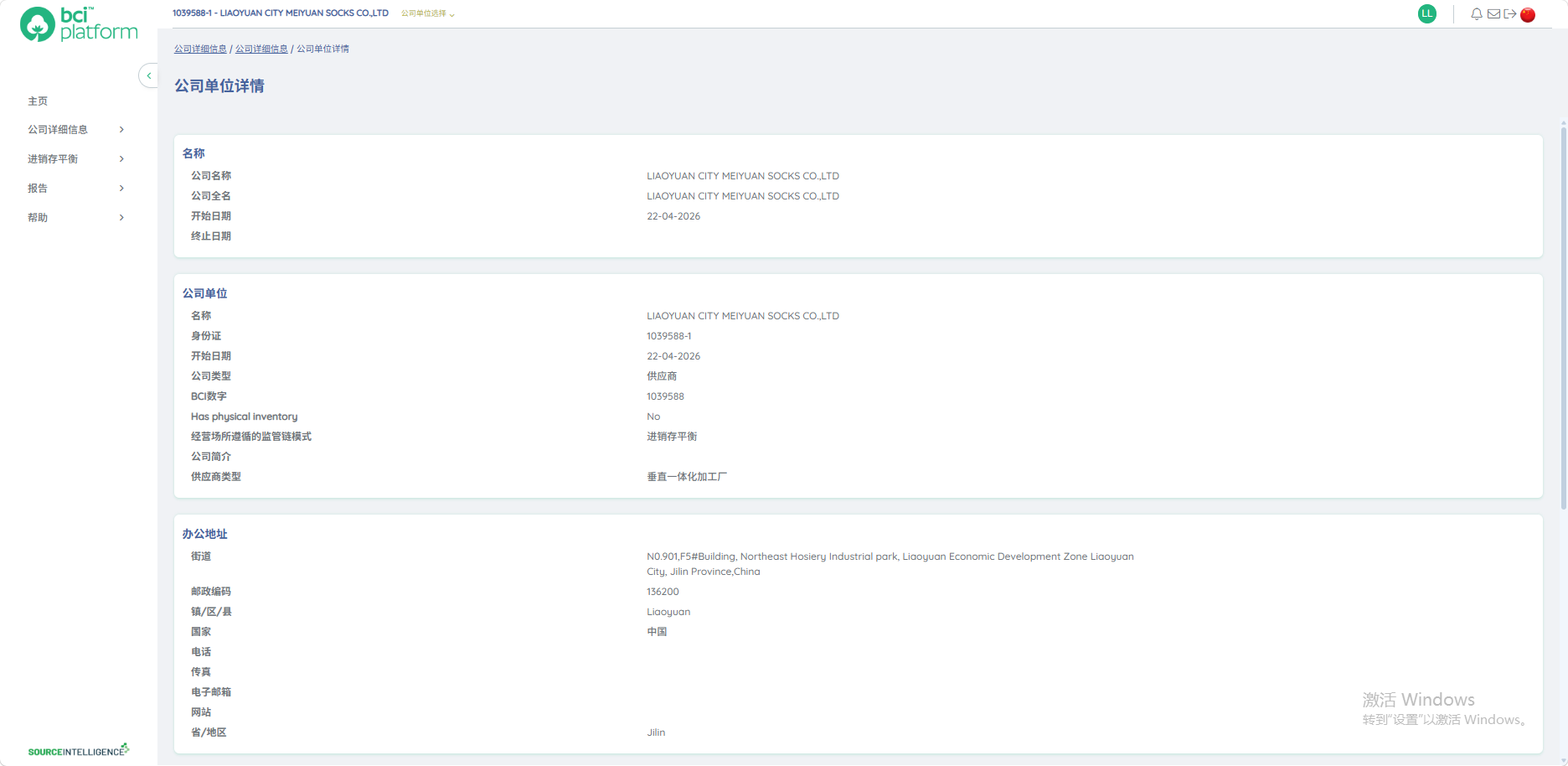Open the 公司单位选择 dropdown
Screen dimensions: 1568x766
click(428, 13)
